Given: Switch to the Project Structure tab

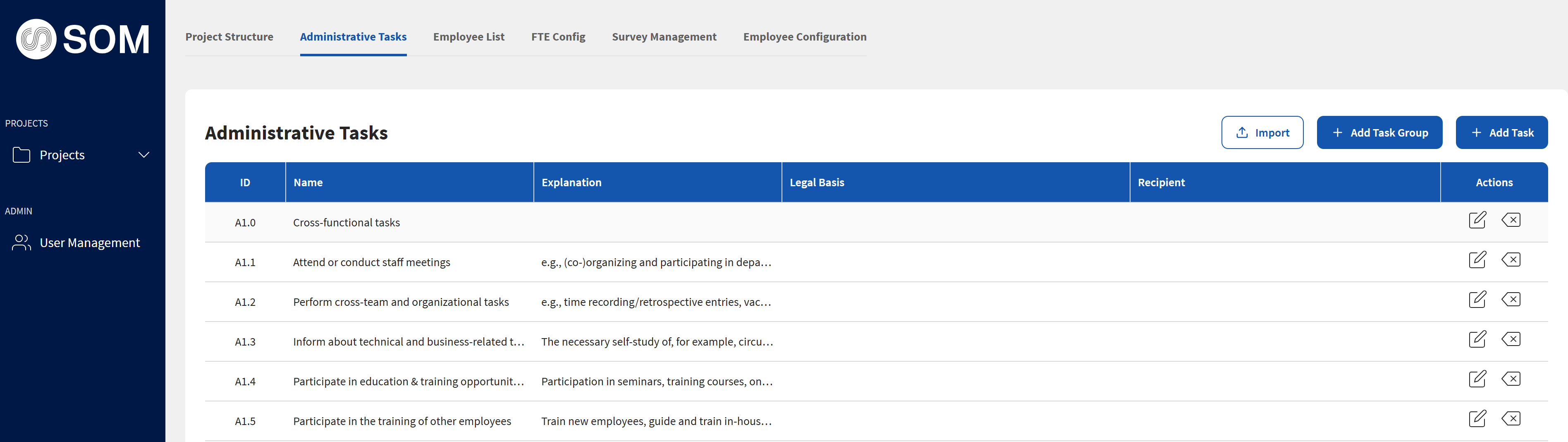Looking at the screenshot, I should pyautogui.click(x=229, y=36).
